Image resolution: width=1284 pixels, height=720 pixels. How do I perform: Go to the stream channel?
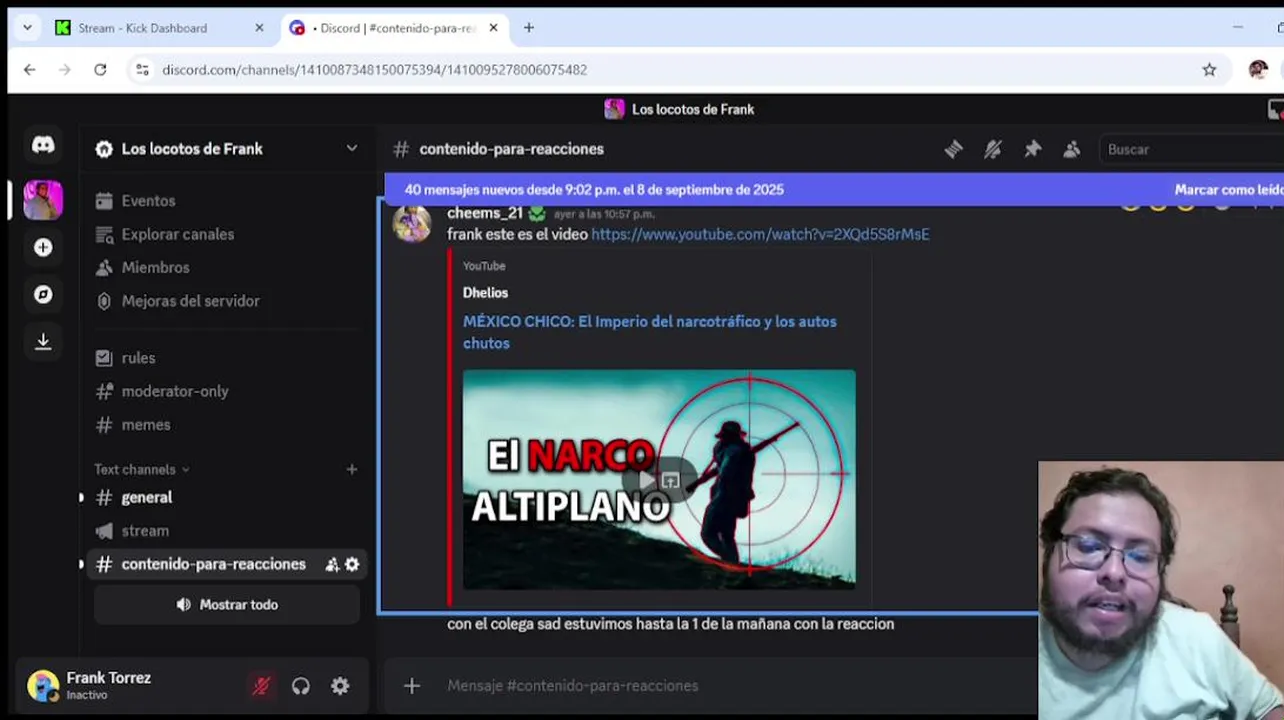point(145,531)
